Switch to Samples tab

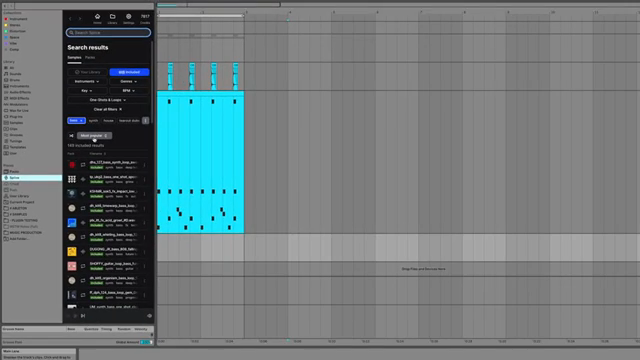pos(74,58)
